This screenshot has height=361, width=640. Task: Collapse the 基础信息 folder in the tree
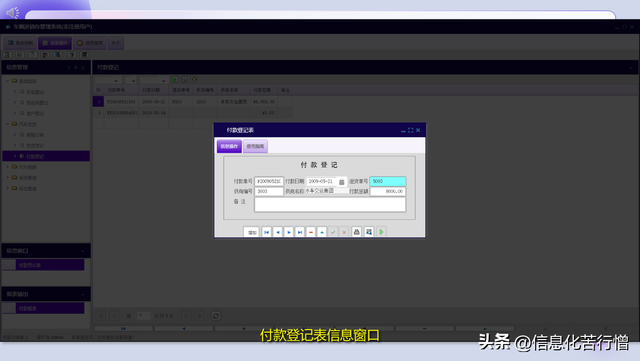tap(7, 81)
